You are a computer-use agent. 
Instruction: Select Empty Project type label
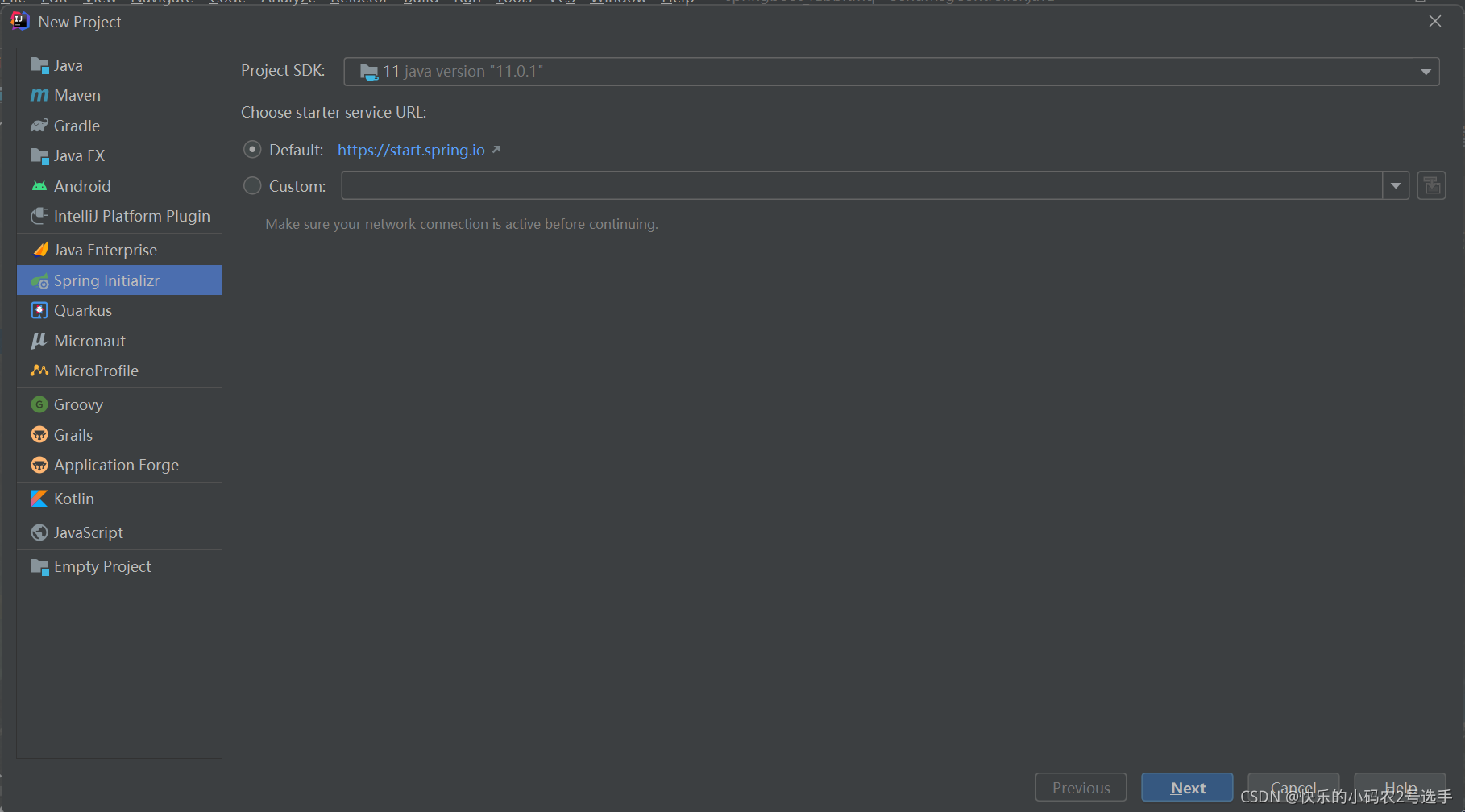pyautogui.click(x=102, y=566)
